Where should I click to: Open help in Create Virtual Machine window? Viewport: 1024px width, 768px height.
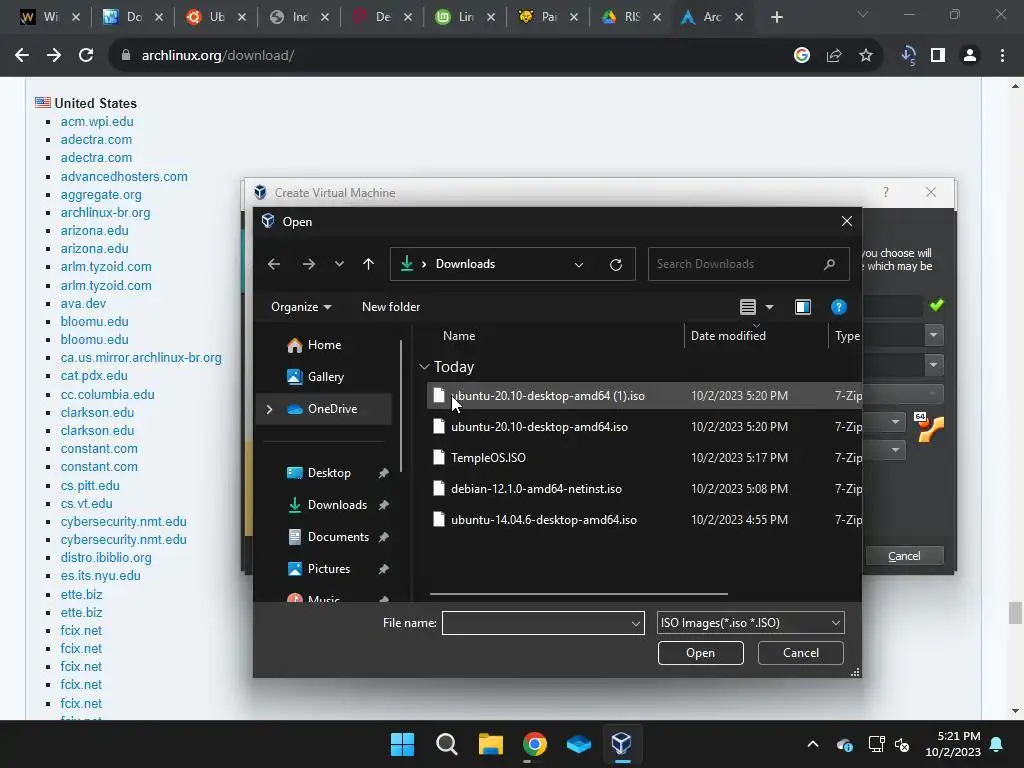click(886, 192)
